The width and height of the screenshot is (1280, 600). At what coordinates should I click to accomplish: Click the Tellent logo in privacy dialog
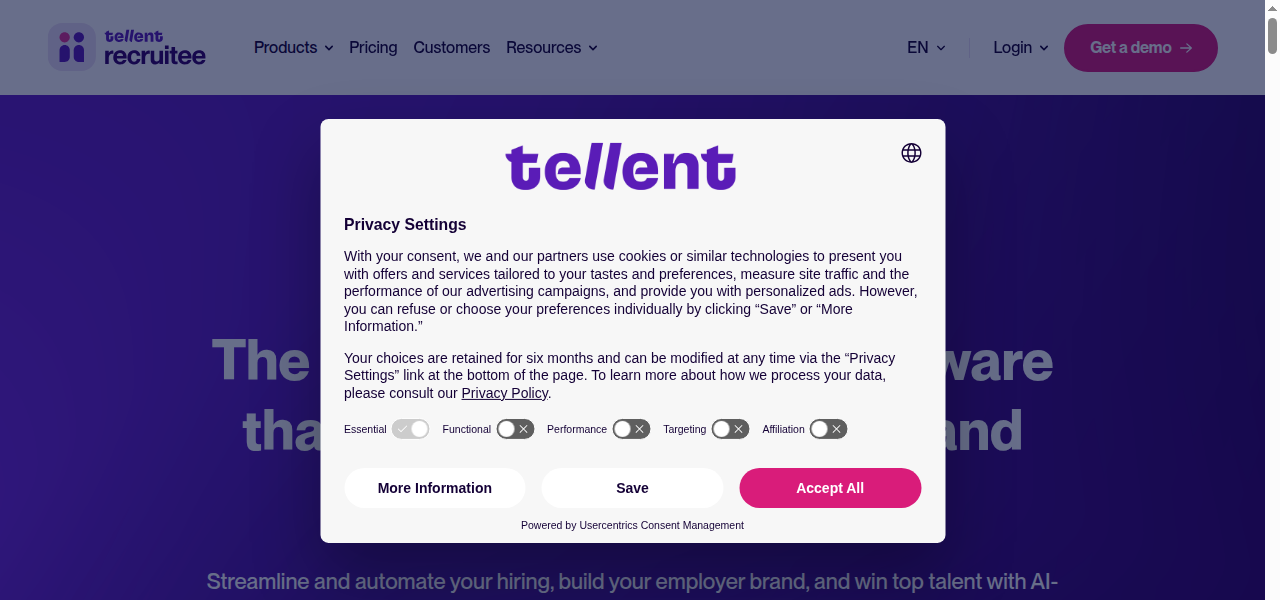pyautogui.click(x=620, y=167)
